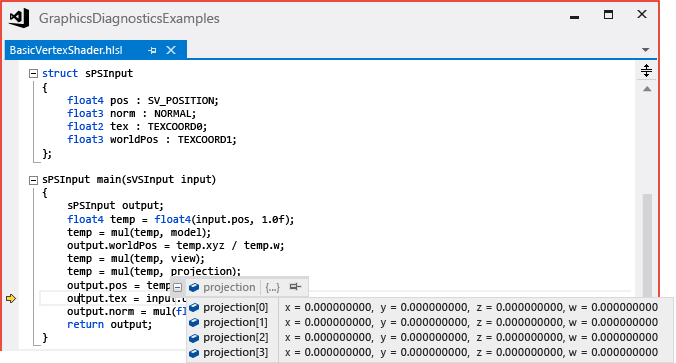The height and width of the screenshot is (363, 676).
Task: Collapse the struct sPSInput block
Action: click(x=33, y=74)
